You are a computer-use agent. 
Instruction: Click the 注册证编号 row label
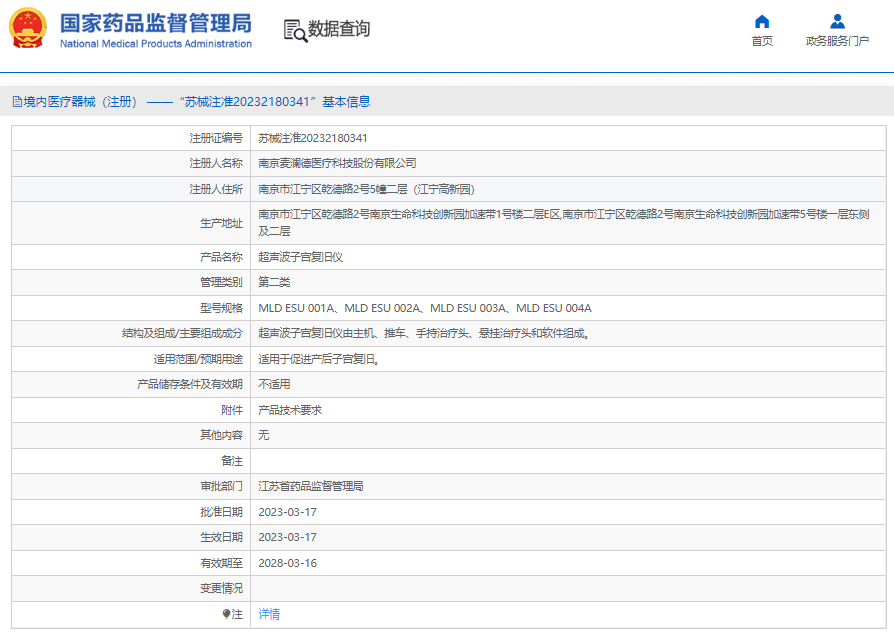[216, 138]
